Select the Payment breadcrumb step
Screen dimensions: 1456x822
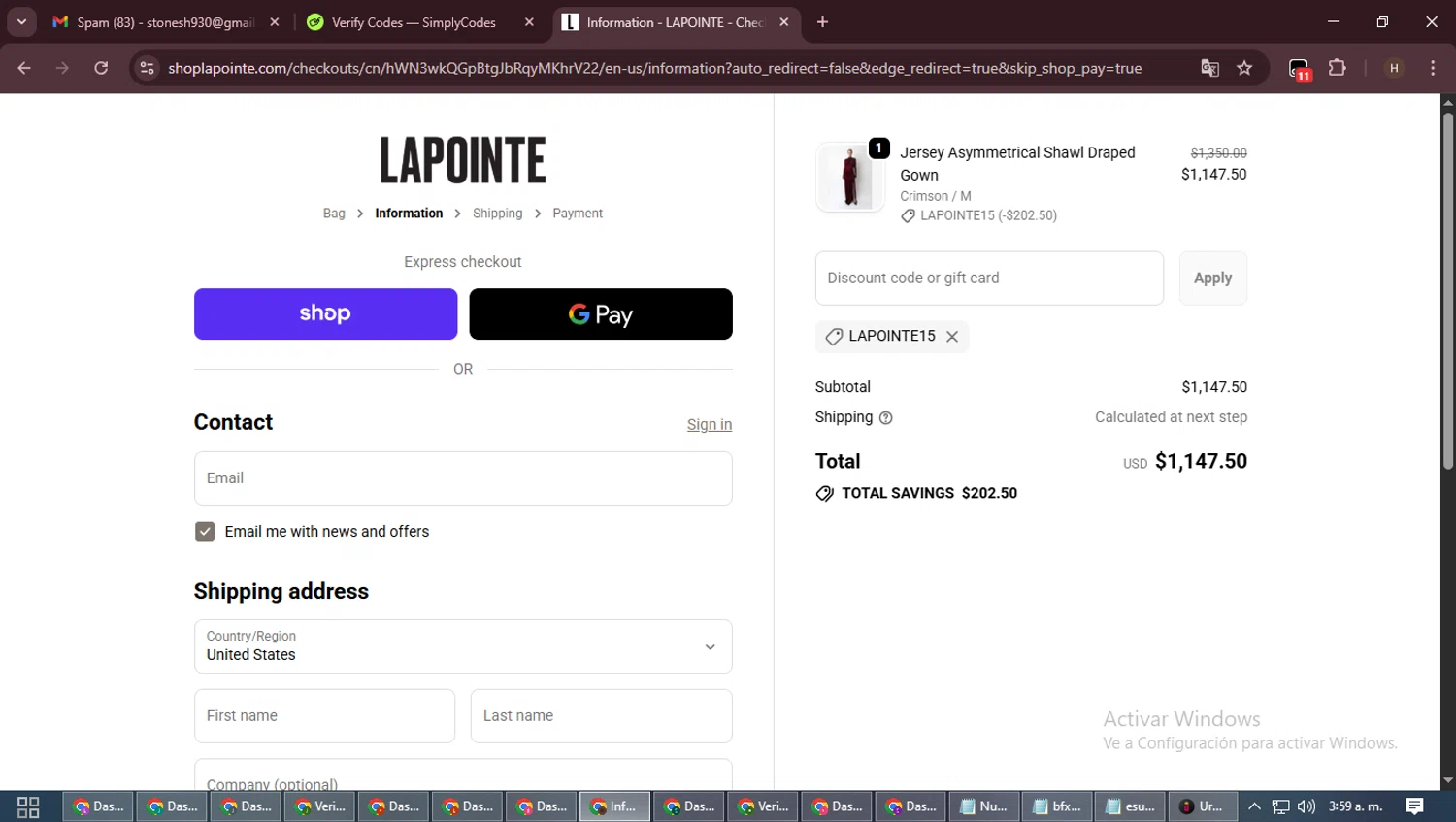578,214
